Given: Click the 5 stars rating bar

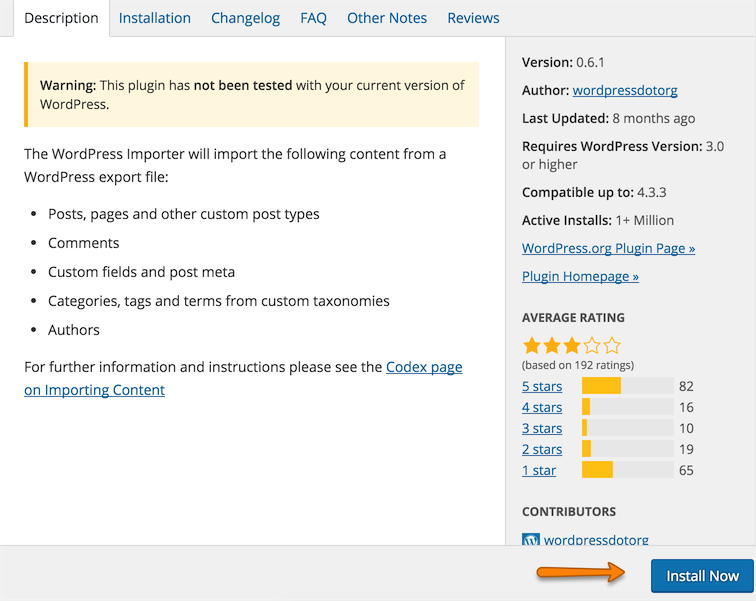Looking at the screenshot, I should click(x=627, y=386).
